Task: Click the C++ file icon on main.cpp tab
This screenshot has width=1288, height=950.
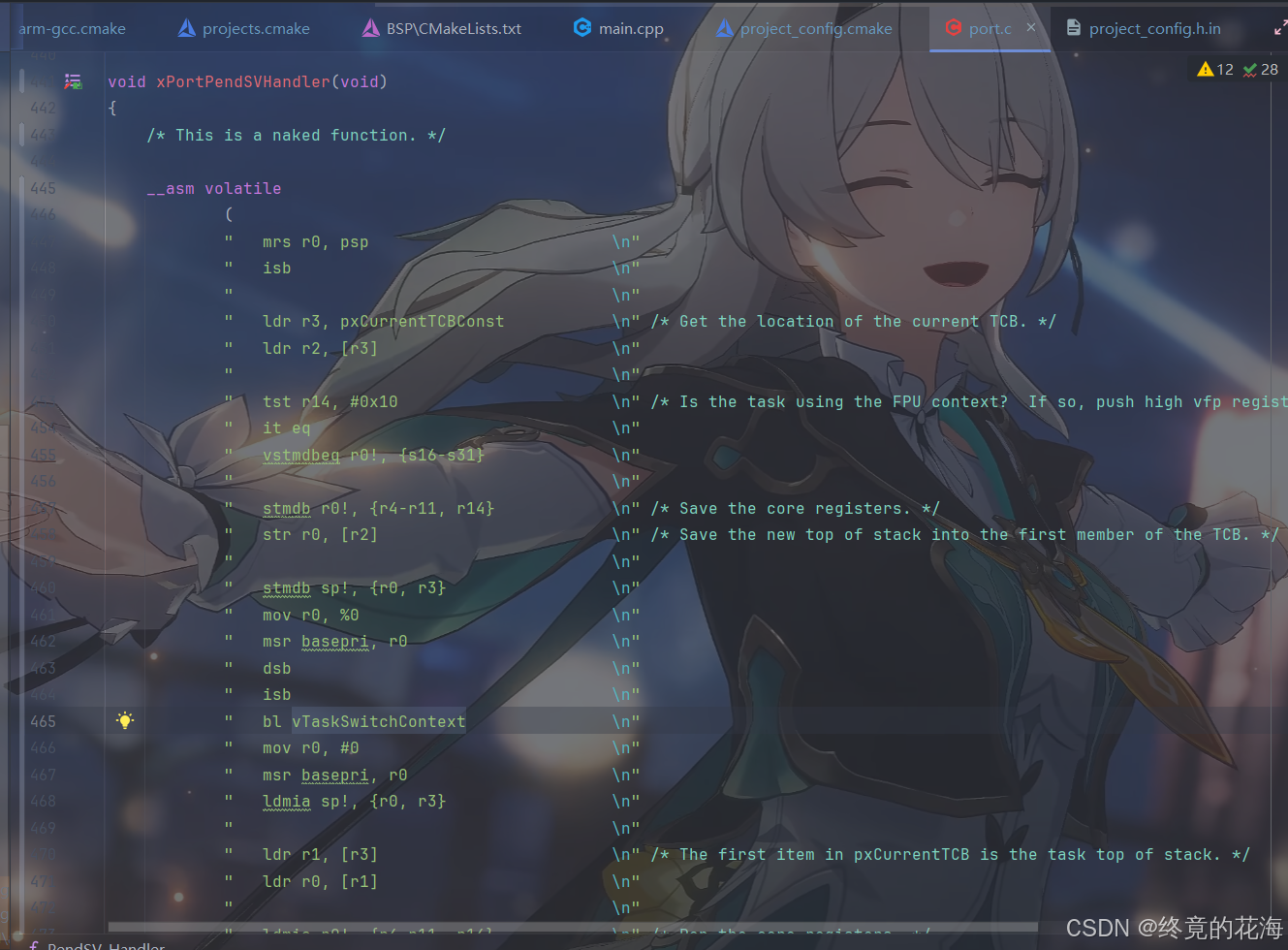Action: pyautogui.click(x=582, y=28)
